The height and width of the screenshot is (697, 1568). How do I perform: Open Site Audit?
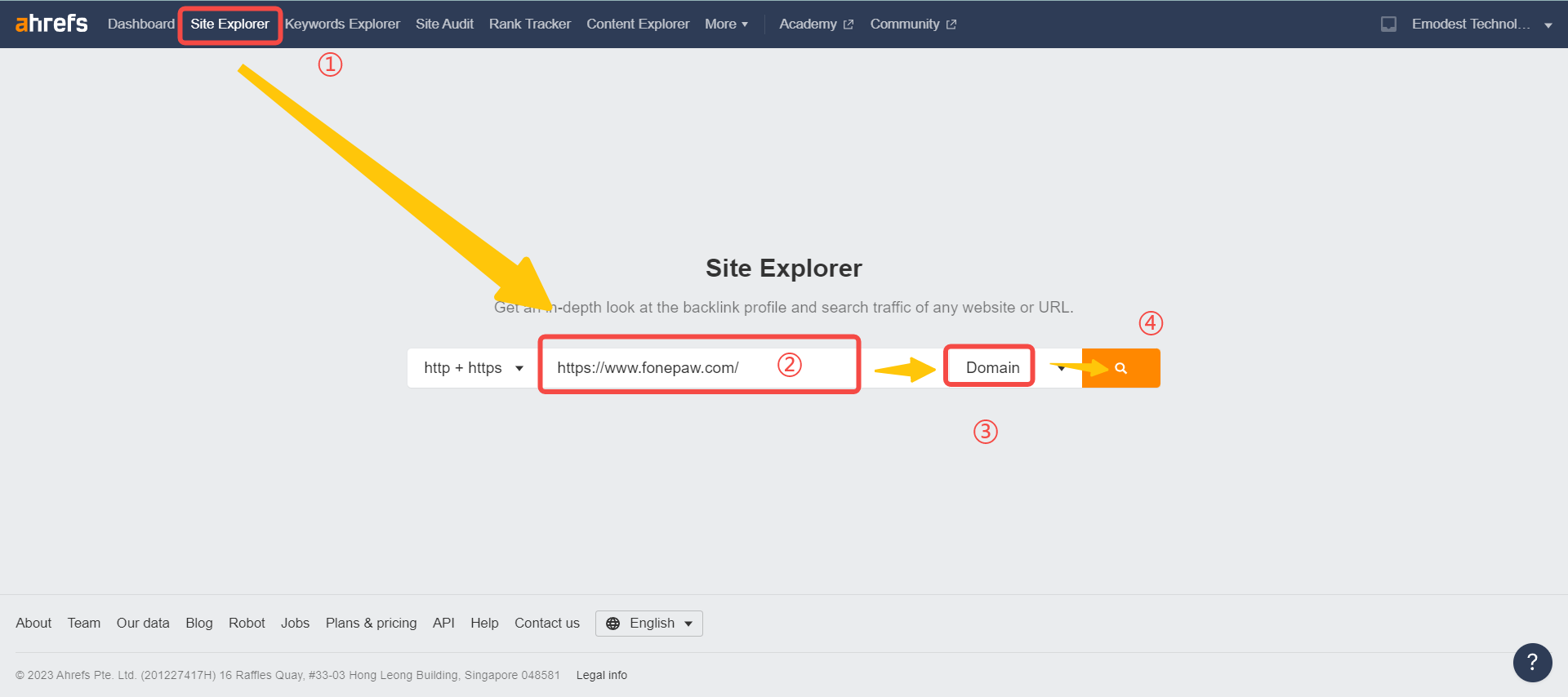444,24
